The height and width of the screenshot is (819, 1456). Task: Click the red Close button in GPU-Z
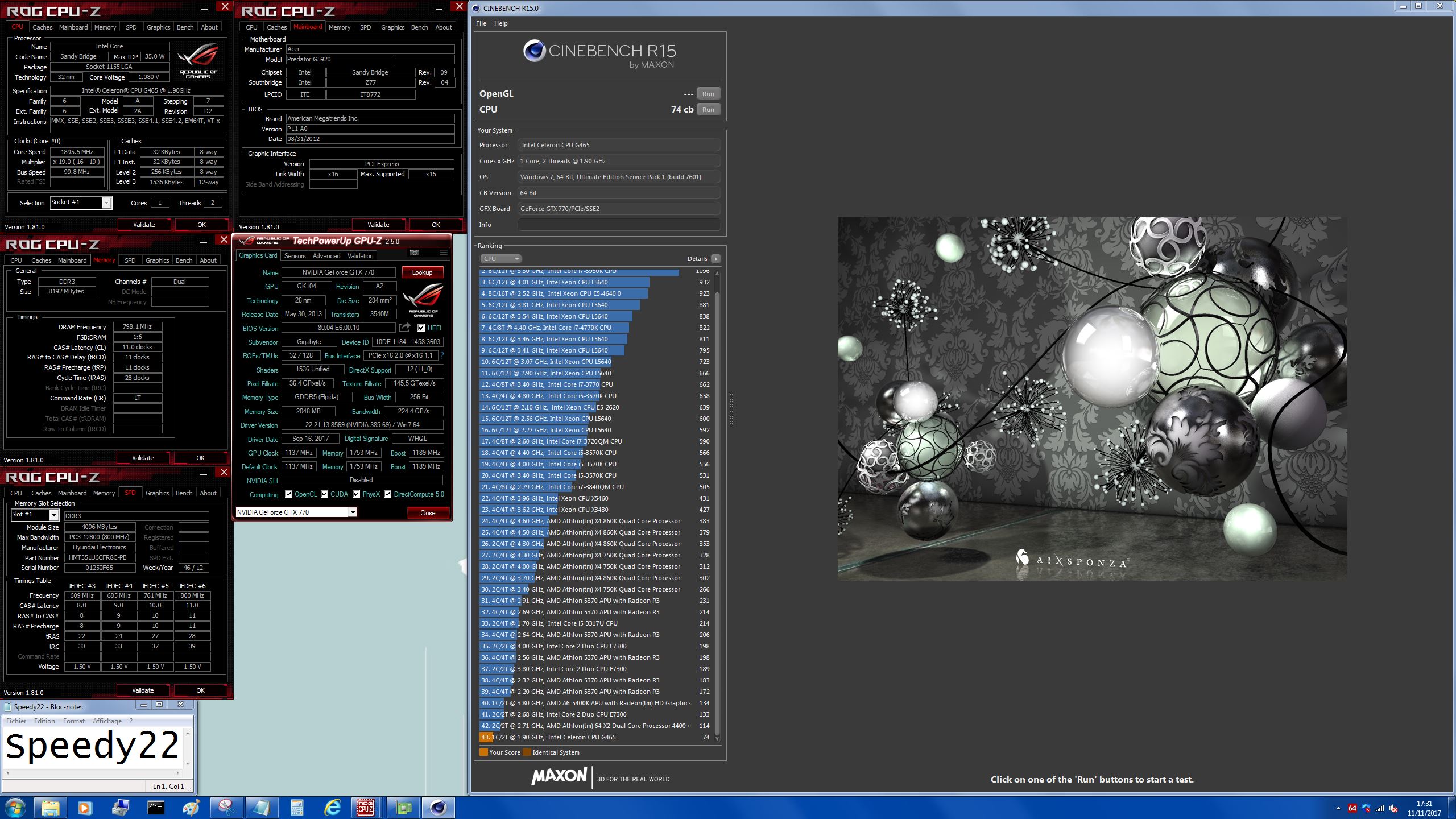pos(428,513)
